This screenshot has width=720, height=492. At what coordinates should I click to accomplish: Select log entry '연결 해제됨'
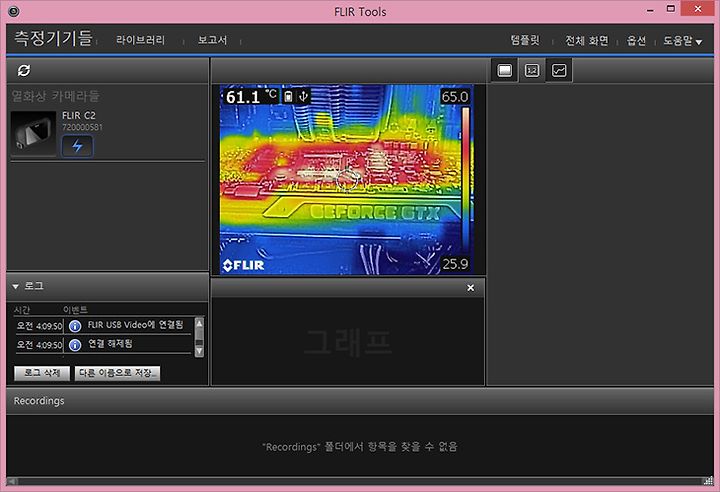pyautogui.click(x=103, y=344)
